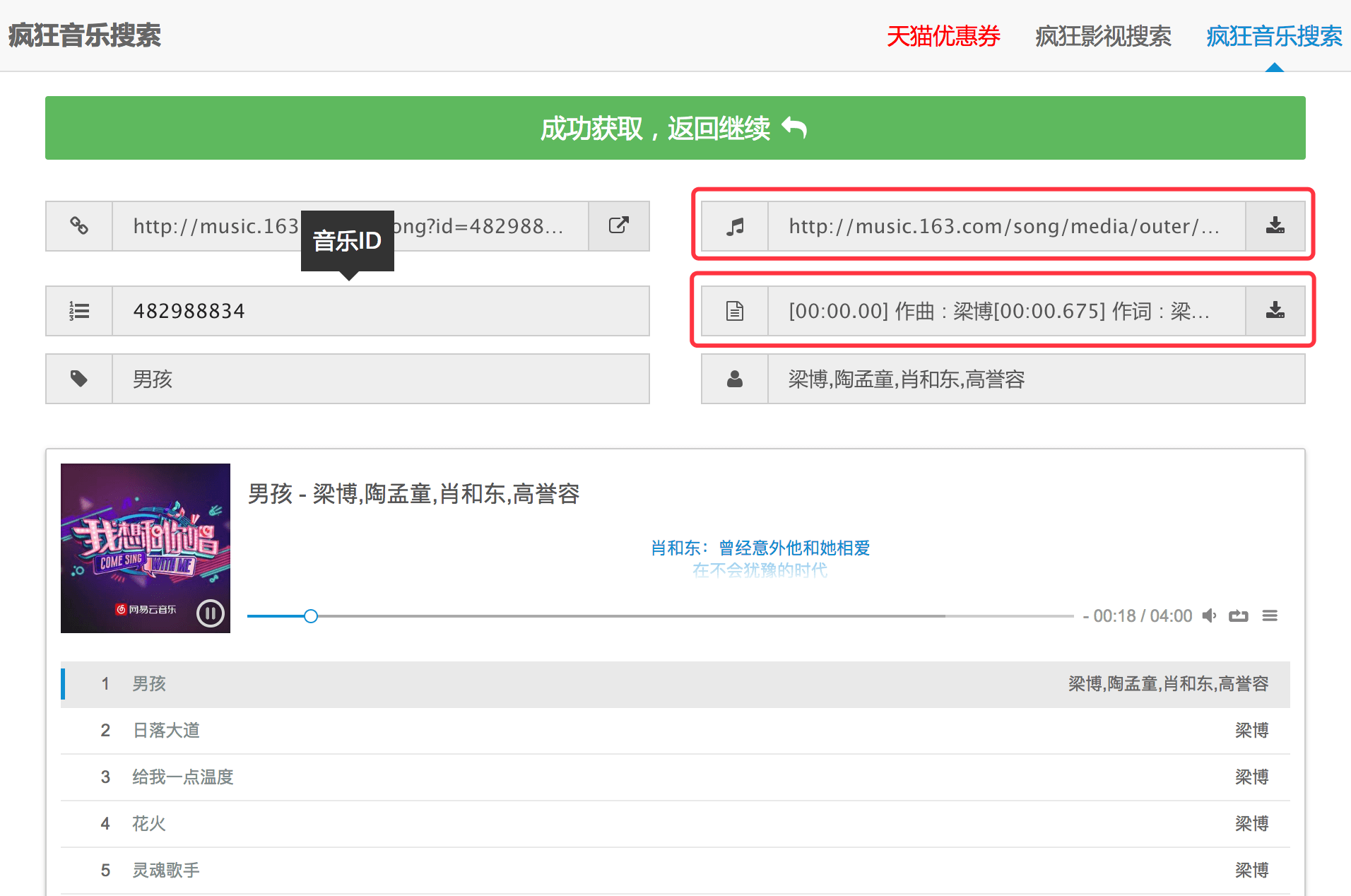
Task: Play track 3 给我一点温度
Action: 675,777
